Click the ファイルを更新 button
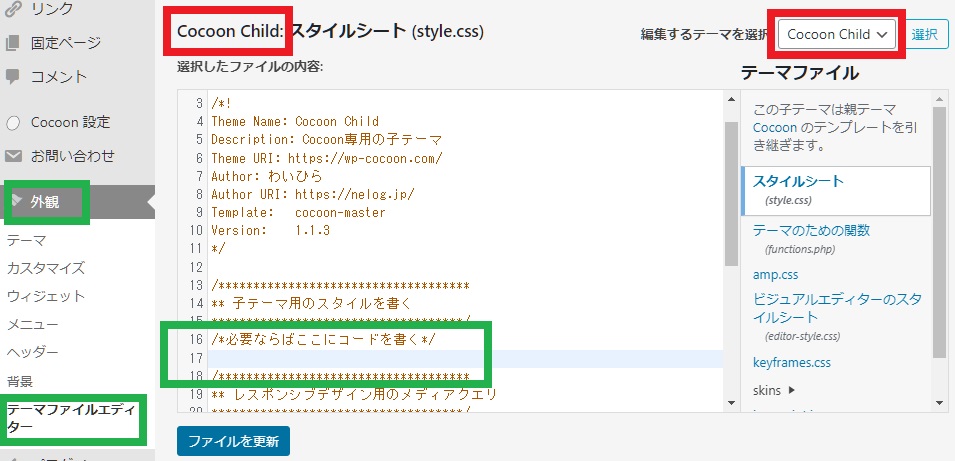 click(233, 441)
